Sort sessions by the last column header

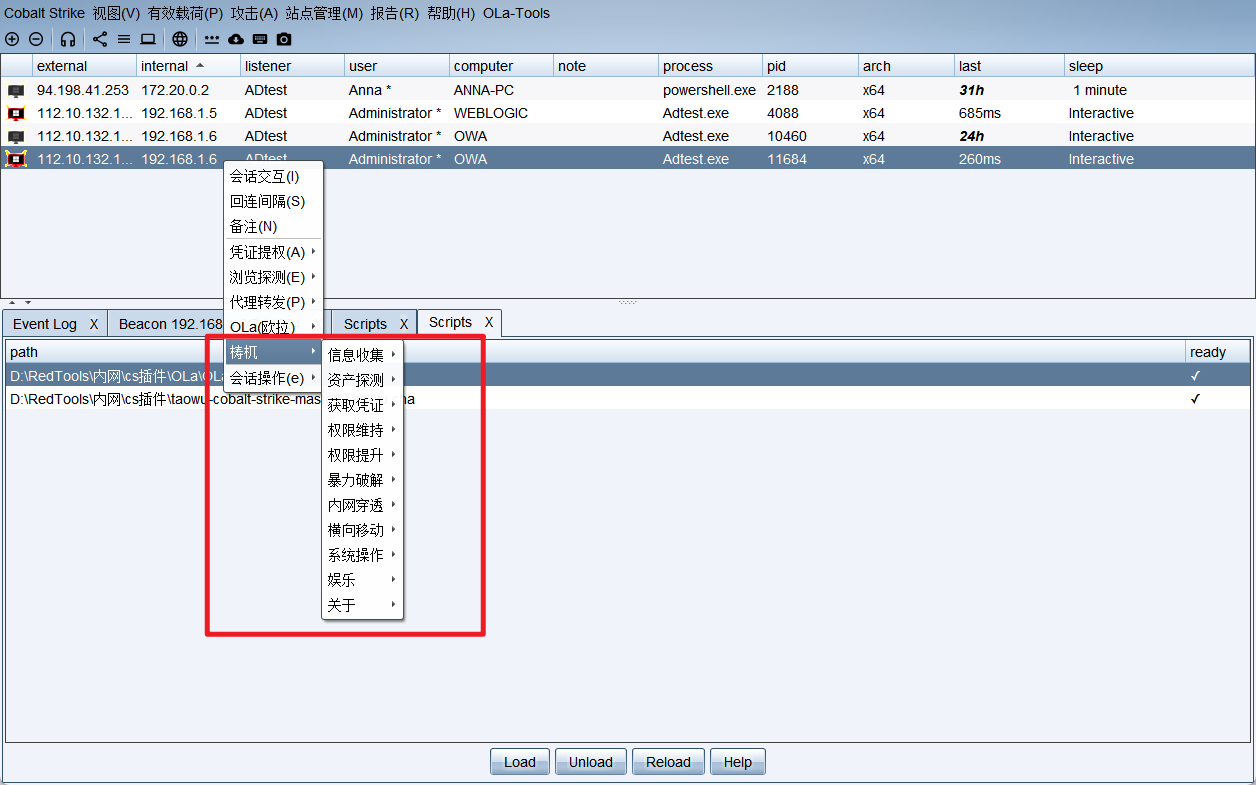[x=1009, y=66]
